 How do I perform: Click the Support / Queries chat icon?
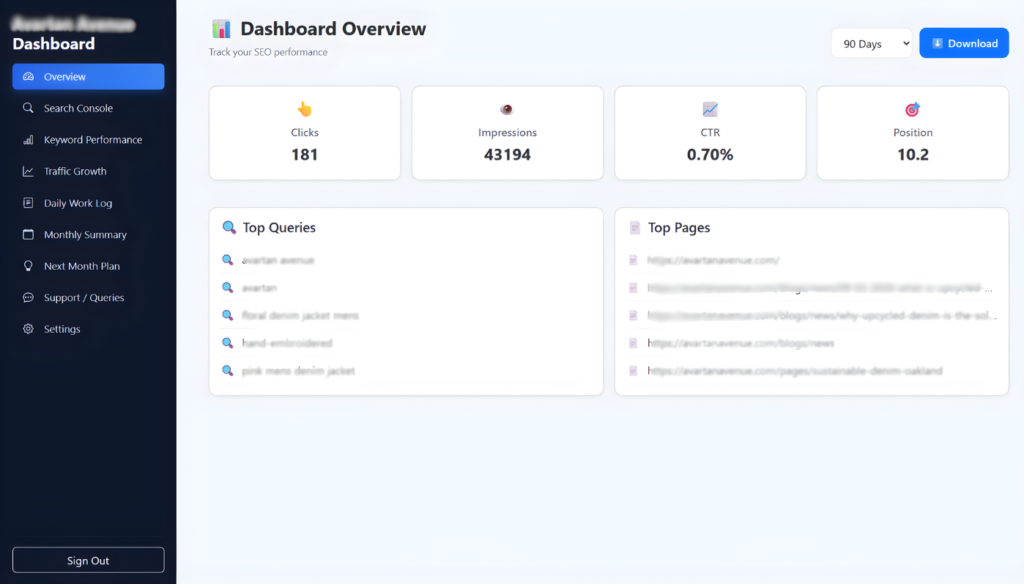[28, 298]
